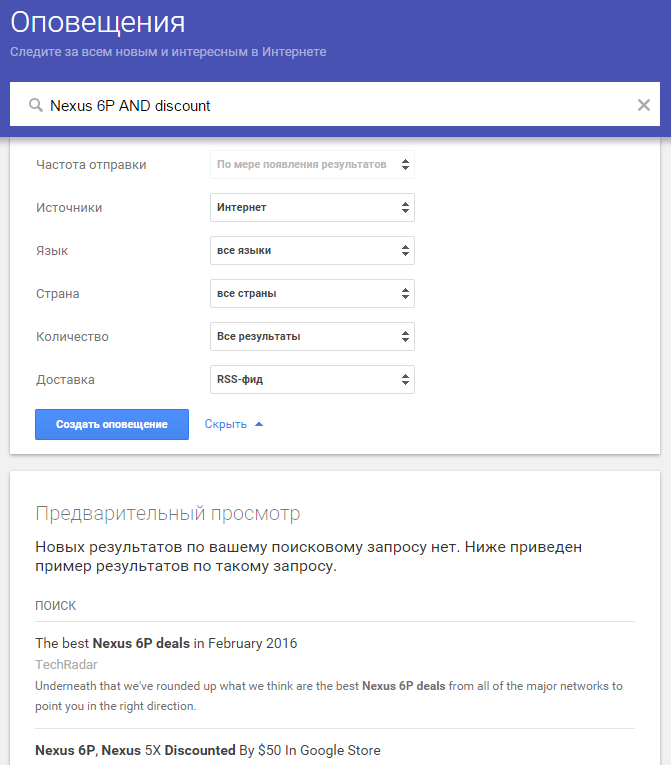Click the Оповещения page title
The height and width of the screenshot is (765, 671).
(x=98, y=22)
